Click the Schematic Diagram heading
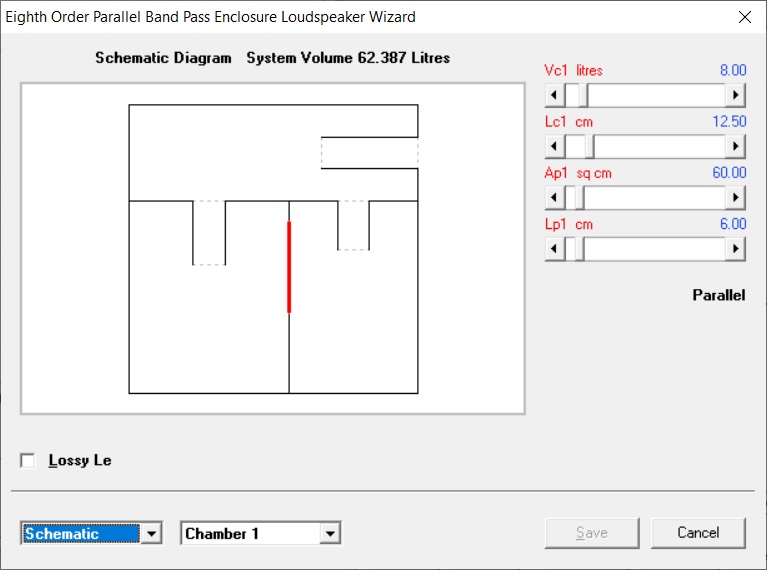The width and height of the screenshot is (777, 580). [x=163, y=58]
